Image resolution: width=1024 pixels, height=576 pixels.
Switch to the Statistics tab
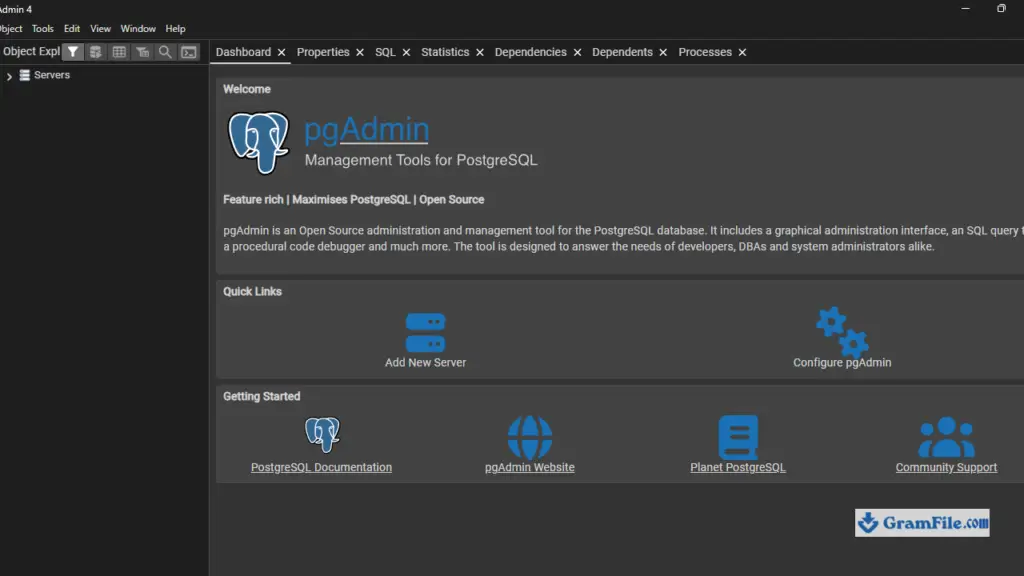pyautogui.click(x=445, y=52)
